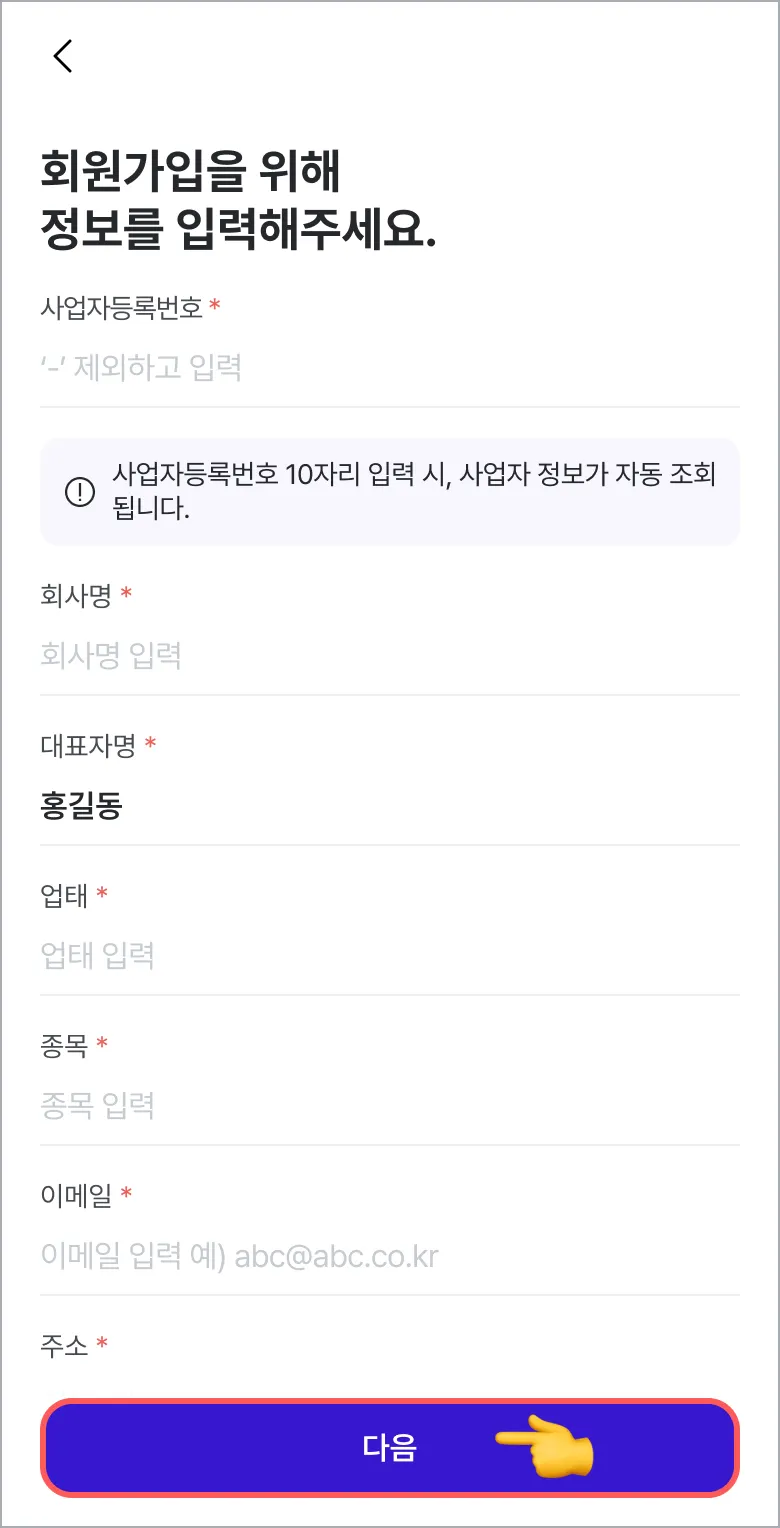Focus the 사업자등록번호 input field
The width and height of the screenshot is (780, 1528).
[x=390, y=368]
